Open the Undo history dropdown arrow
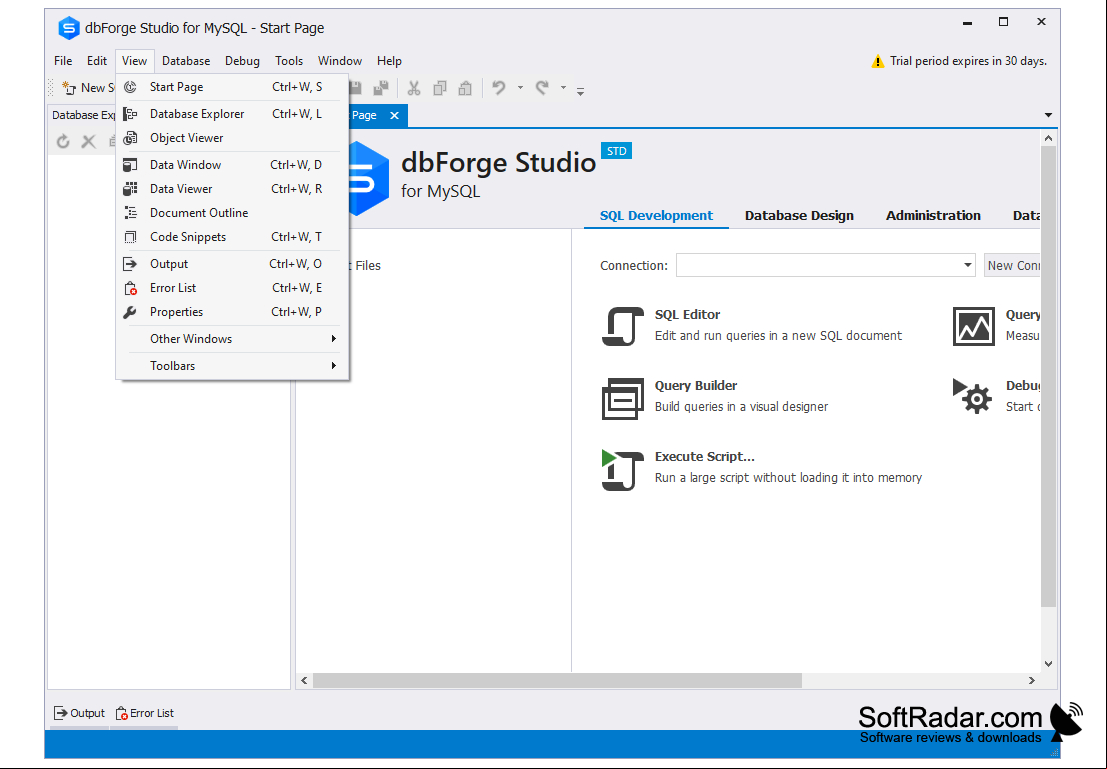The width and height of the screenshot is (1107, 769). click(x=520, y=88)
